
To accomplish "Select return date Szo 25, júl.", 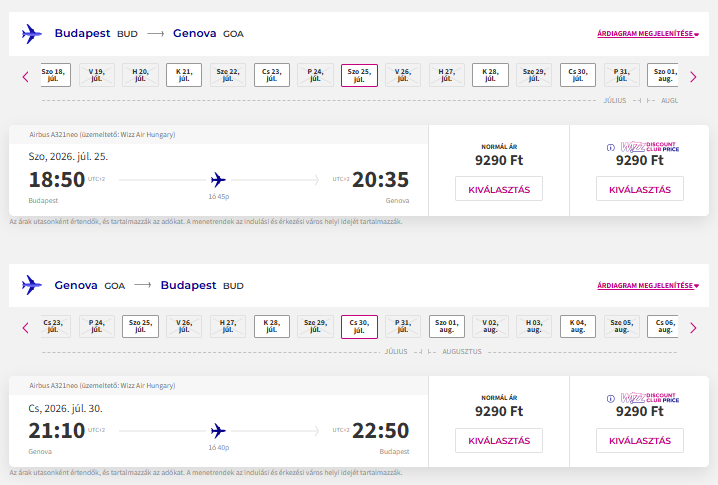I will tap(141, 327).
